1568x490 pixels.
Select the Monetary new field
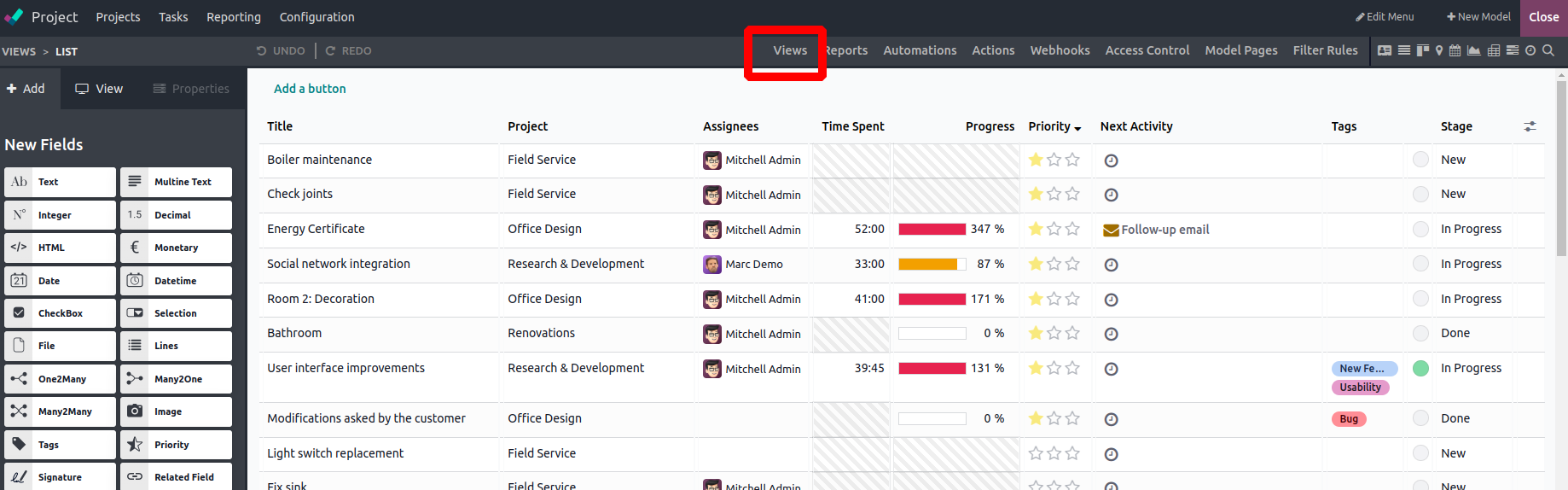point(176,248)
